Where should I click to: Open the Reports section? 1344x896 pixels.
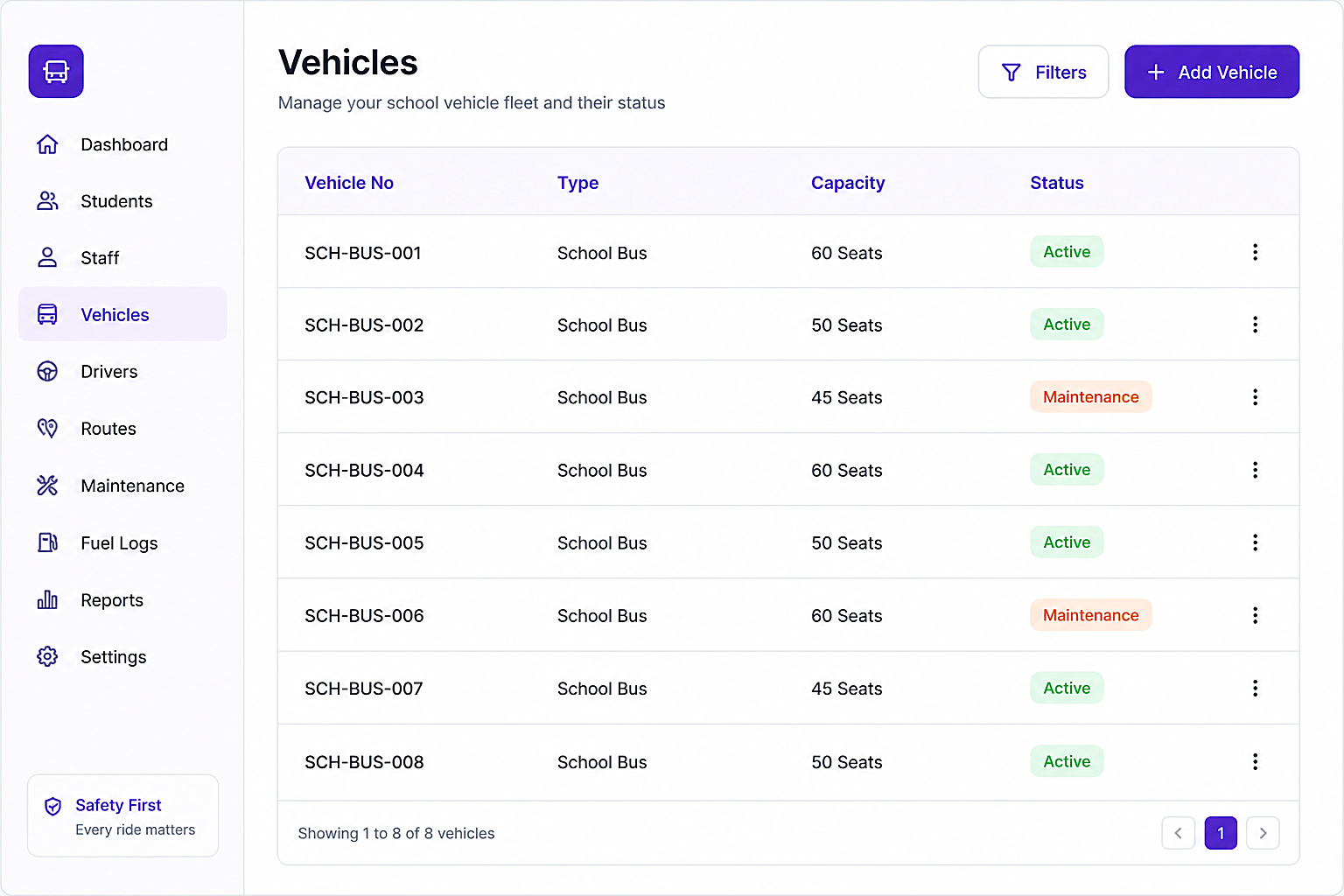pos(122,600)
